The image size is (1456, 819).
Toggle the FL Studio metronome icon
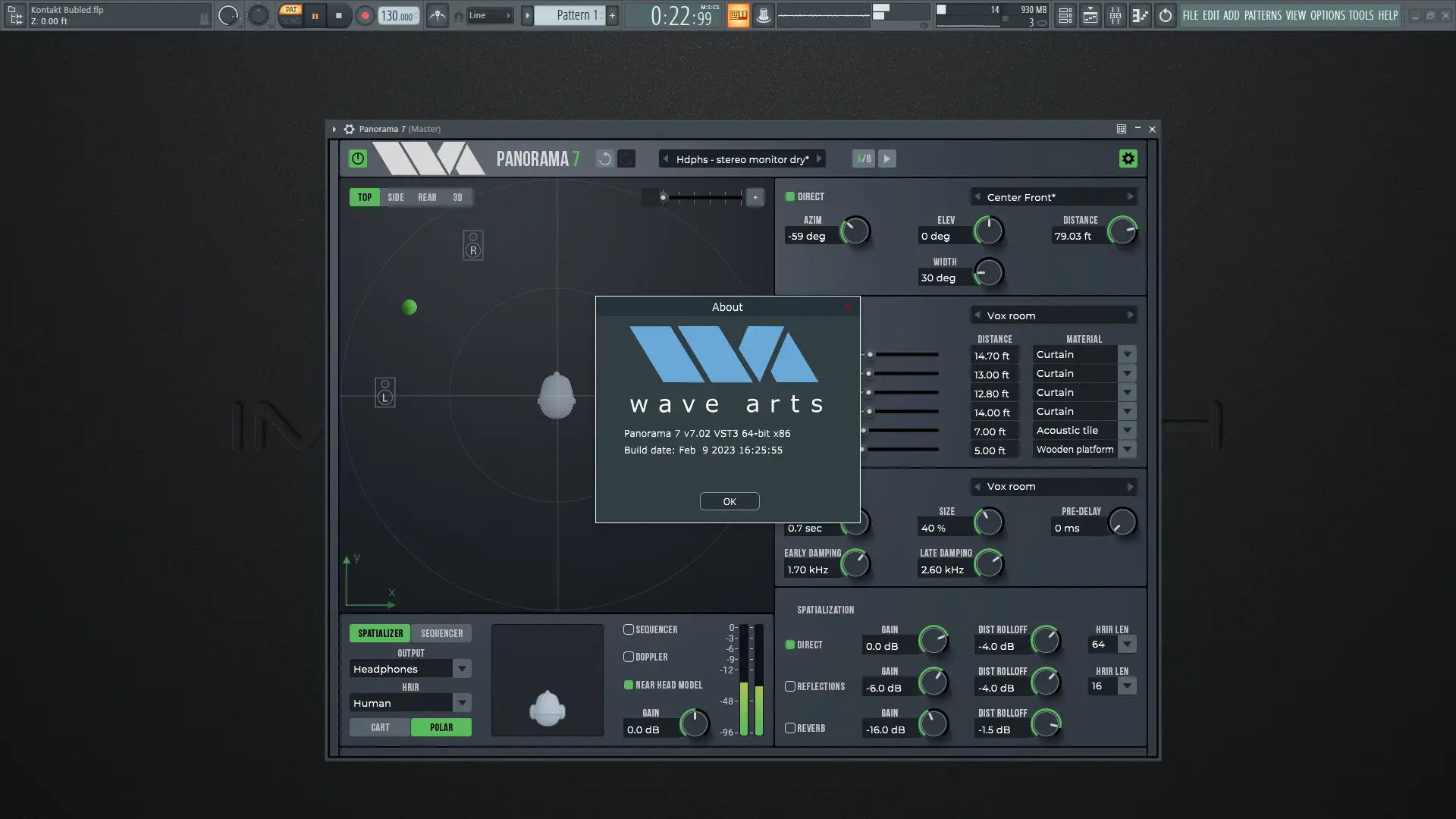tap(438, 15)
